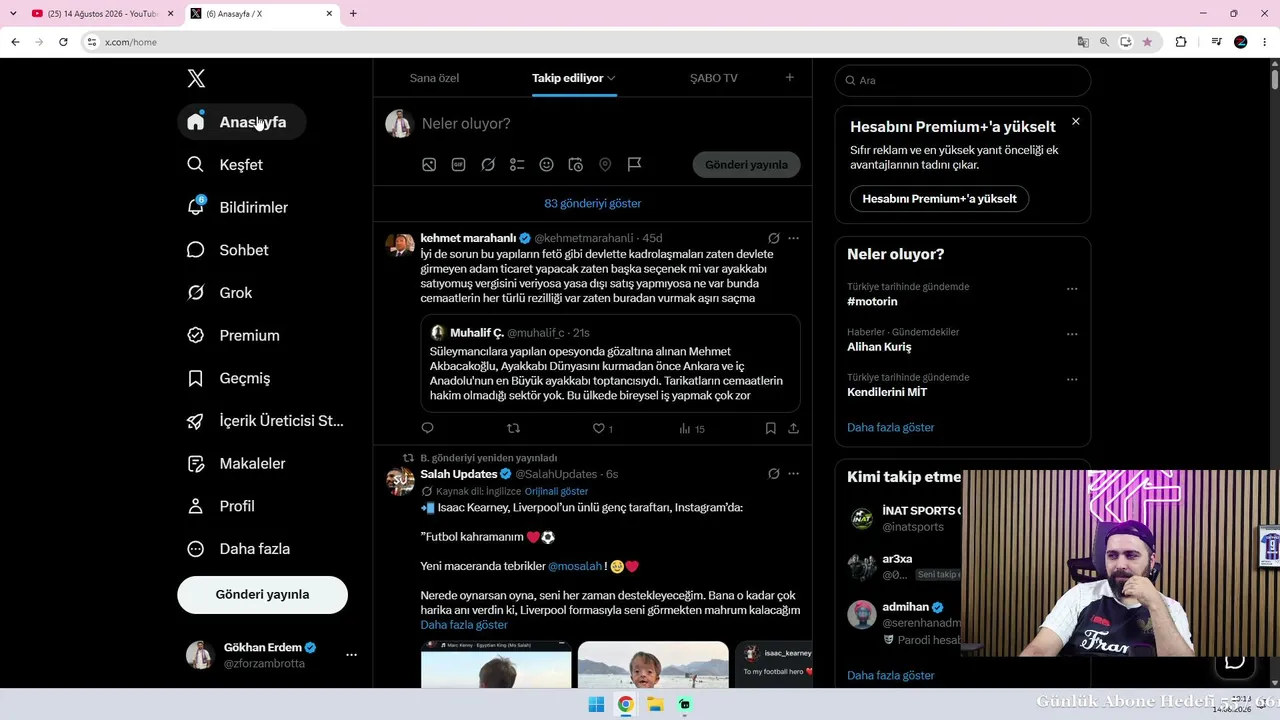
Task: Reload the page in the browser
Action: click(63, 42)
